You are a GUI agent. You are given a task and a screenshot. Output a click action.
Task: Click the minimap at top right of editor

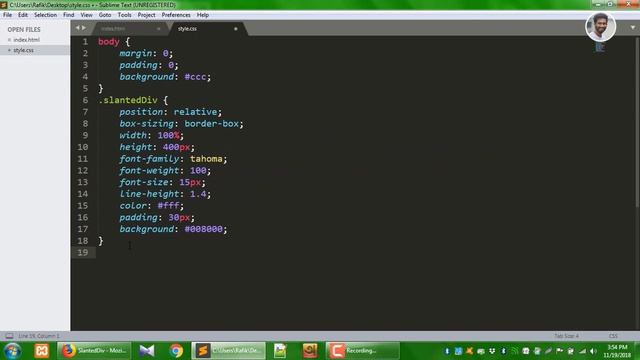[x=600, y=47]
